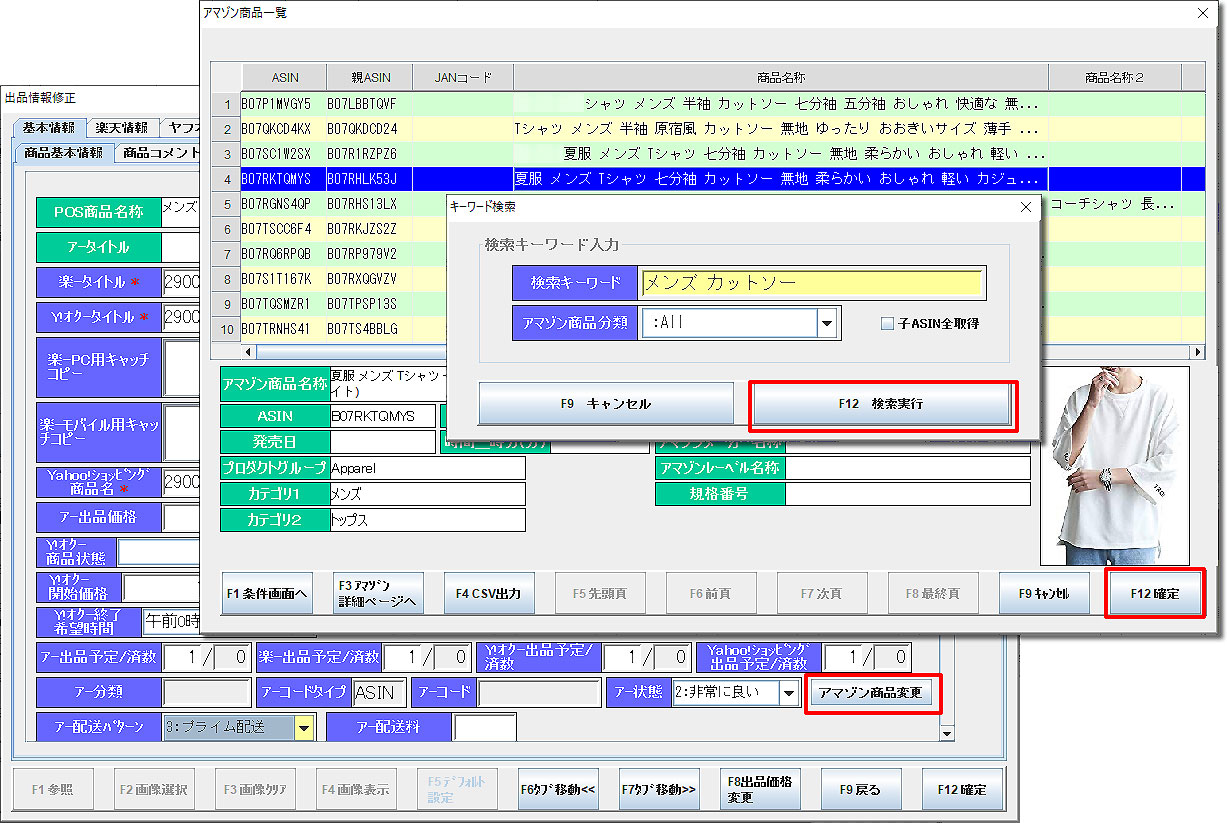Click F8 出品価格変更 button
Viewport: 1227px width, 823px height.
(x=760, y=789)
